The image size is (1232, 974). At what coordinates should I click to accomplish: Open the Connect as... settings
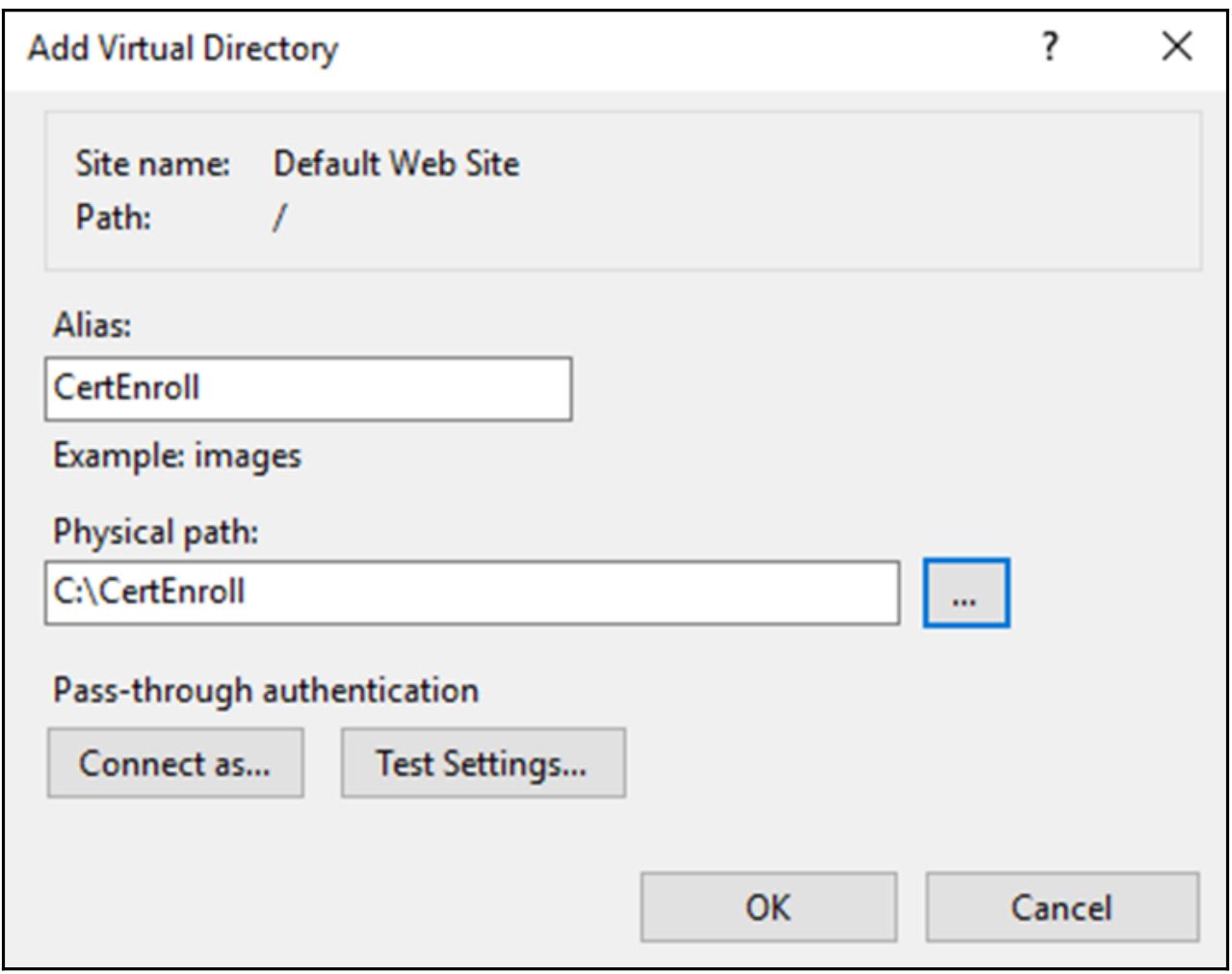[x=175, y=763]
